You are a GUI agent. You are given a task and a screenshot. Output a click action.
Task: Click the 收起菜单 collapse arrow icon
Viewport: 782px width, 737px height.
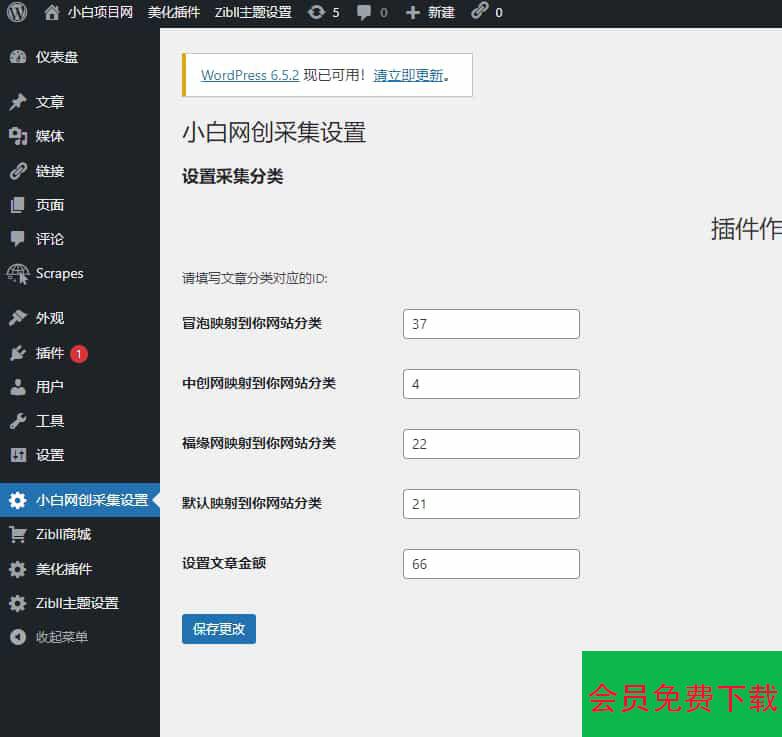[18, 637]
